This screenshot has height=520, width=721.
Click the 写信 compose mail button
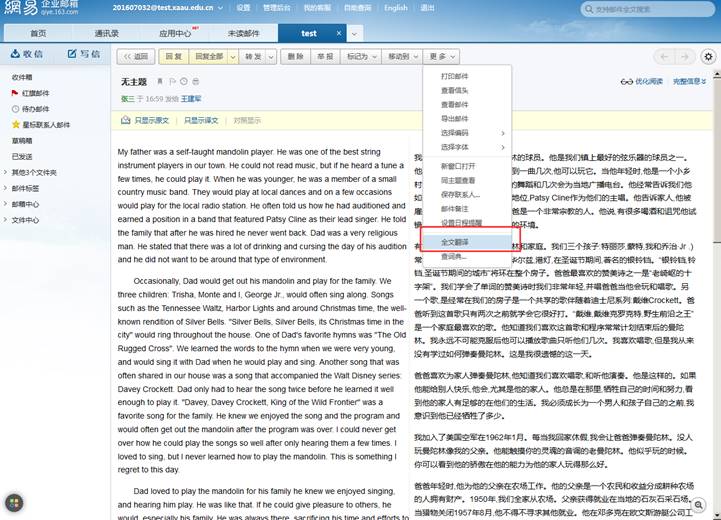(x=84, y=54)
